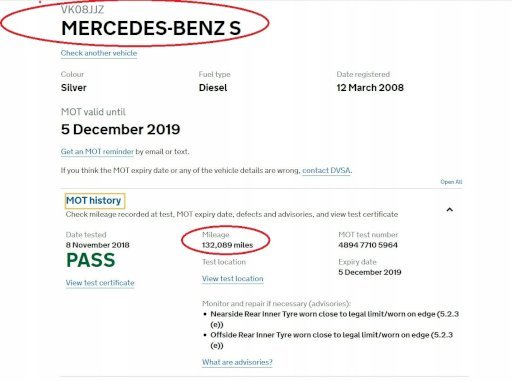
Task: Click View test location link
Action: coord(233,279)
